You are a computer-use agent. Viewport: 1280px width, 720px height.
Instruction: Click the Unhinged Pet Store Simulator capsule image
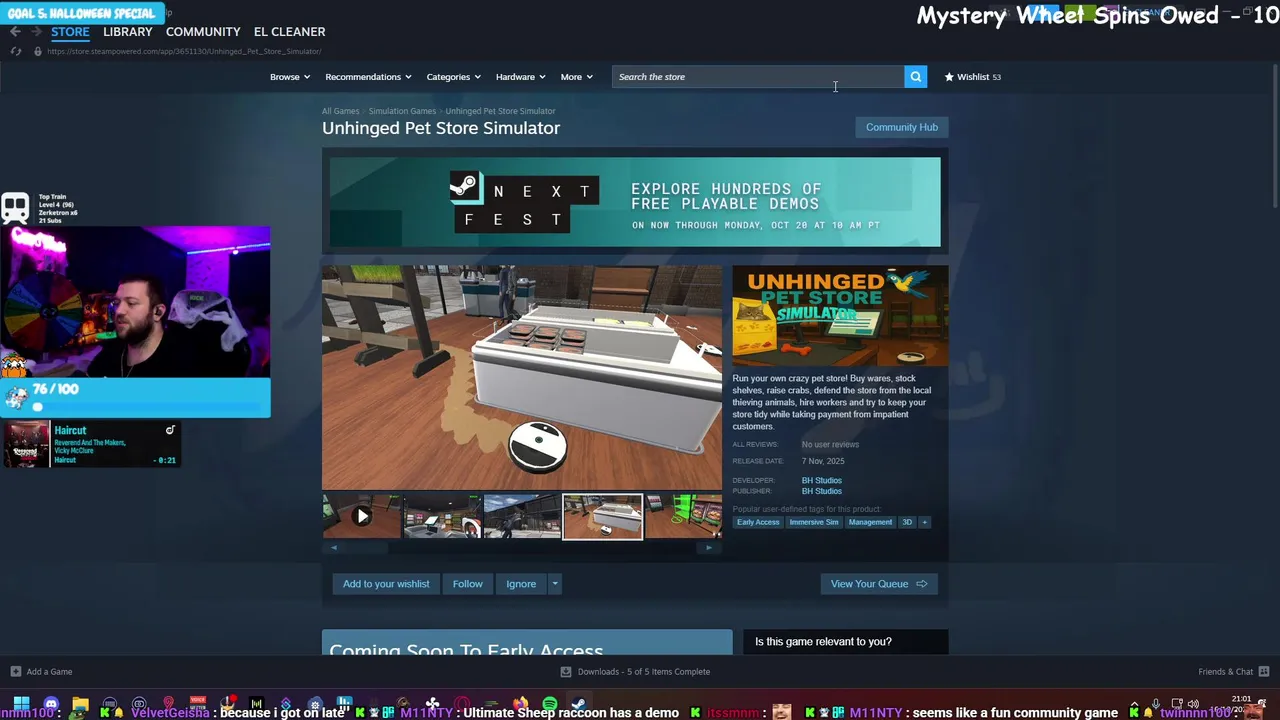coord(840,316)
